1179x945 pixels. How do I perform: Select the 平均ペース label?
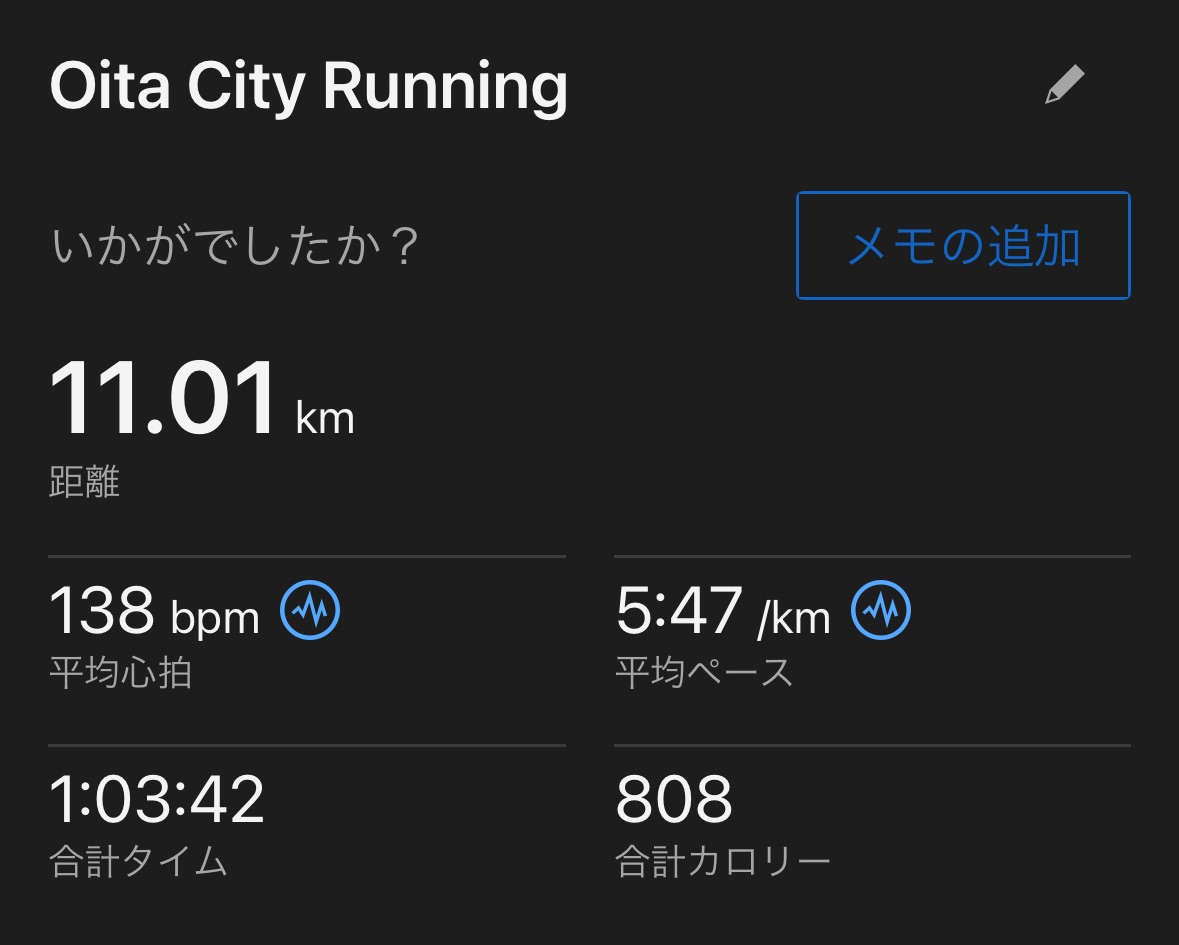tap(704, 673)
